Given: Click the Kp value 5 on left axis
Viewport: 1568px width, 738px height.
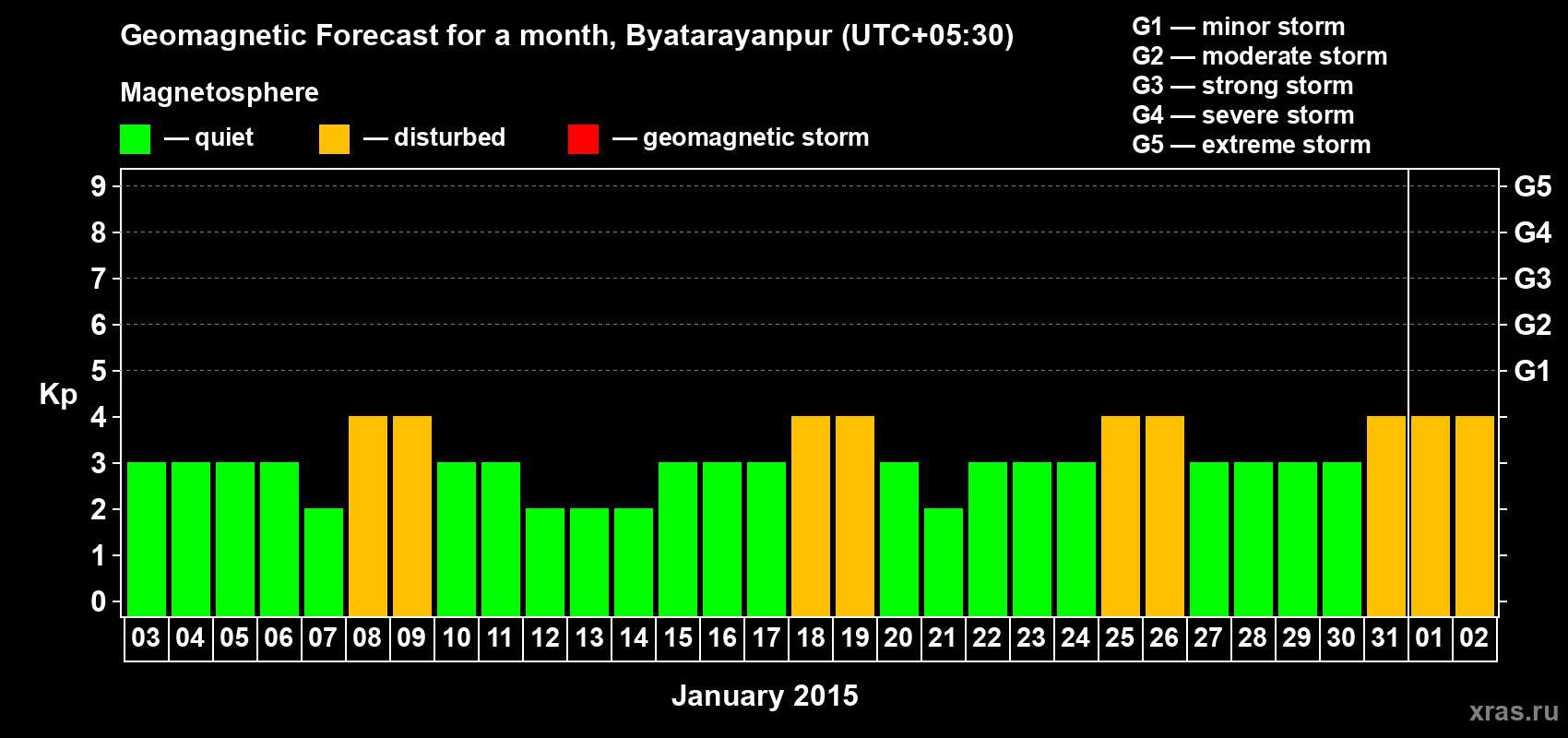Looking at the screenshot, I should (99, 371).
